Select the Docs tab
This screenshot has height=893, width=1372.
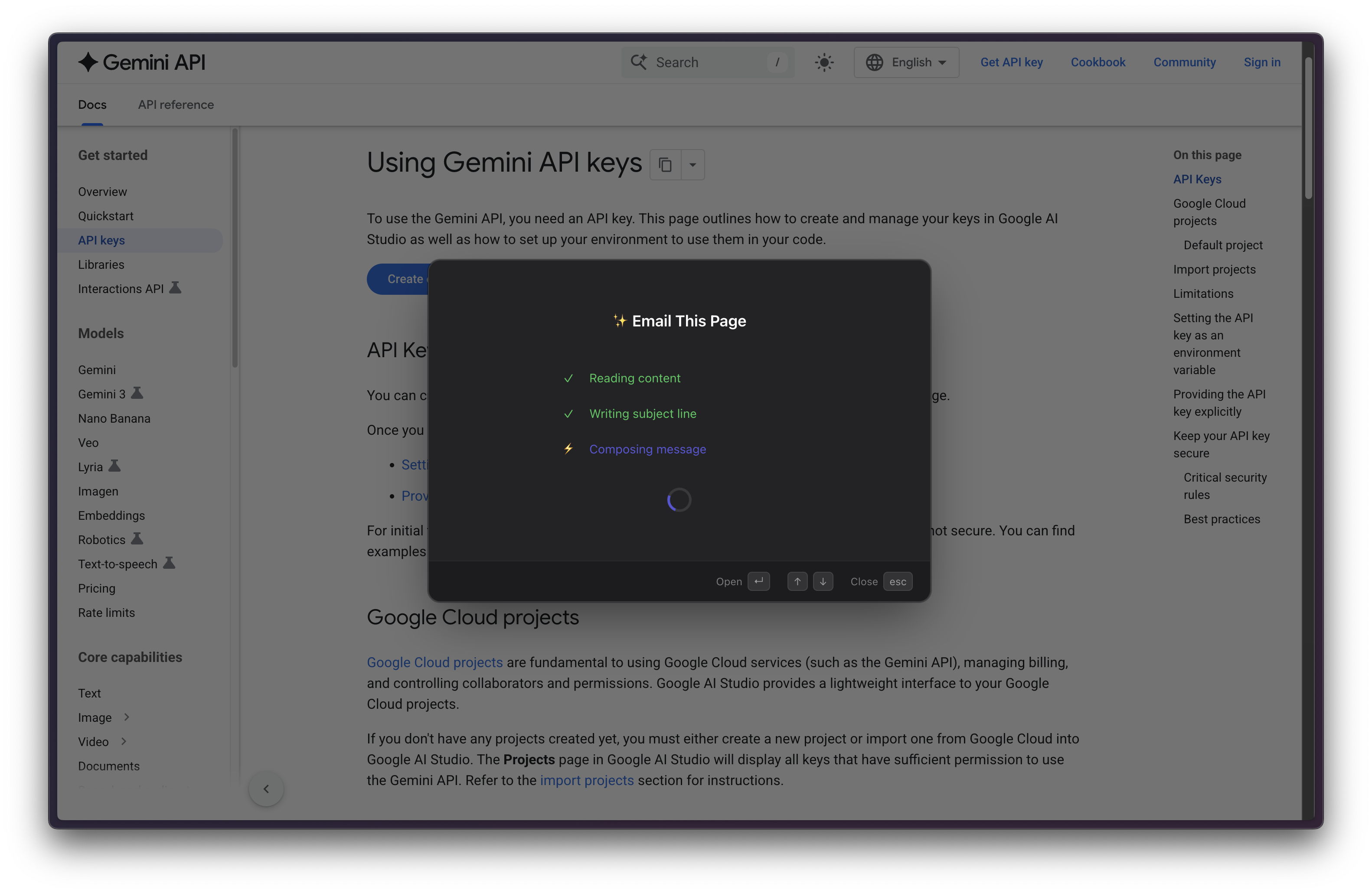point(92,105)
